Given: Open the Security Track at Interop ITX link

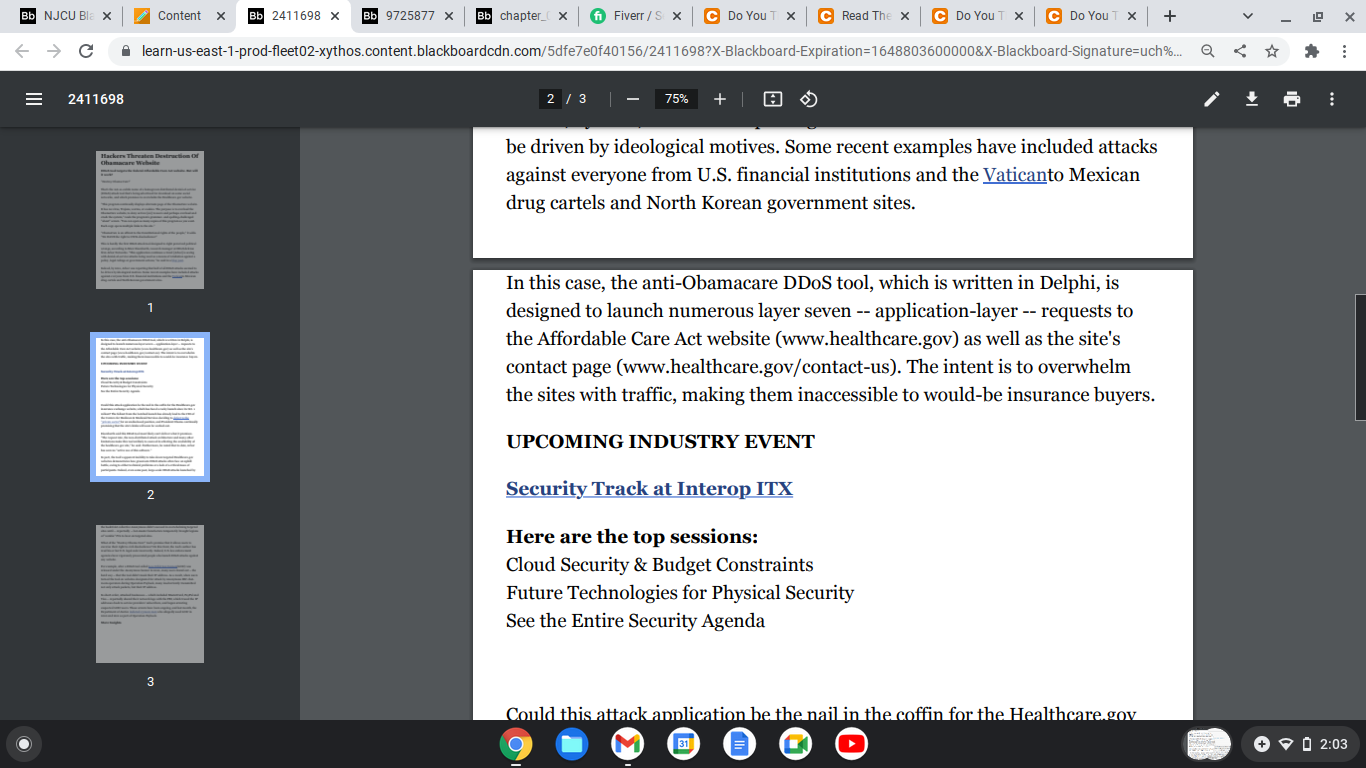Looking at the screenshot, I should (649, 489).
